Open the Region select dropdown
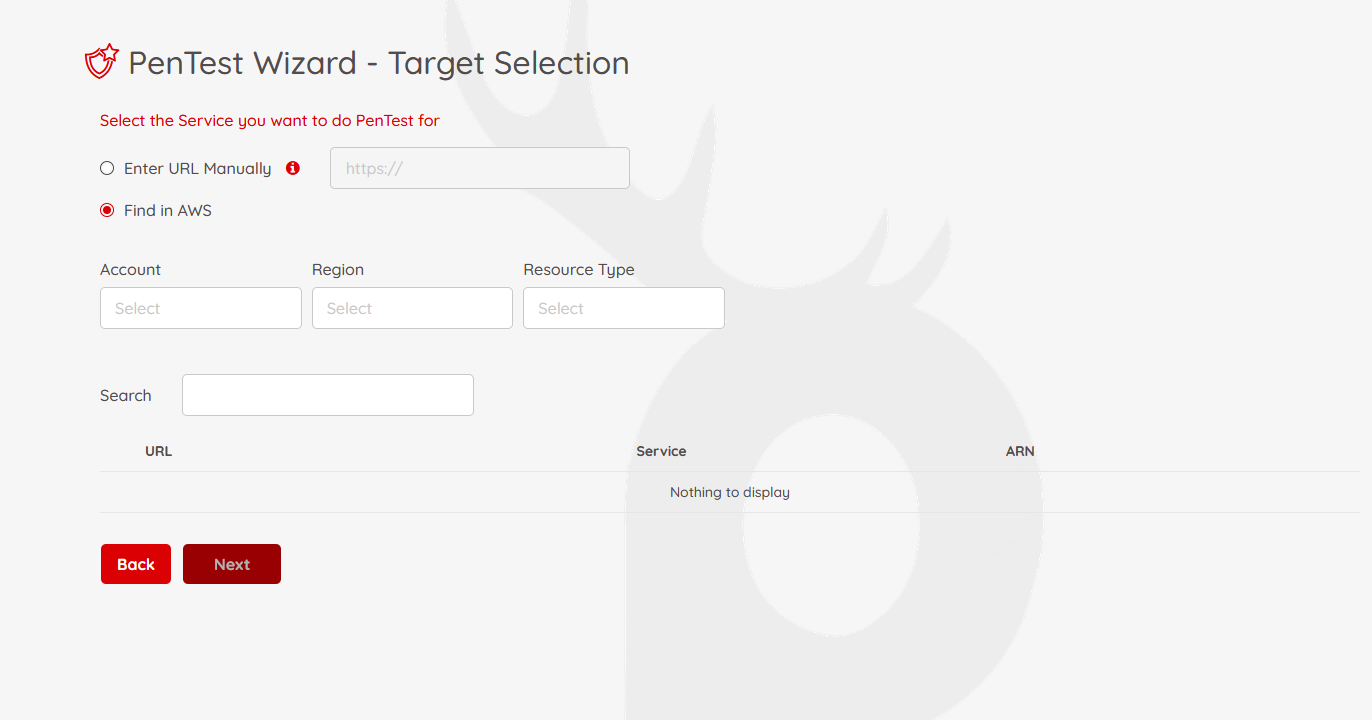Screen dimensions: 1372x720 pyautogui.click(x=412, y=308)
